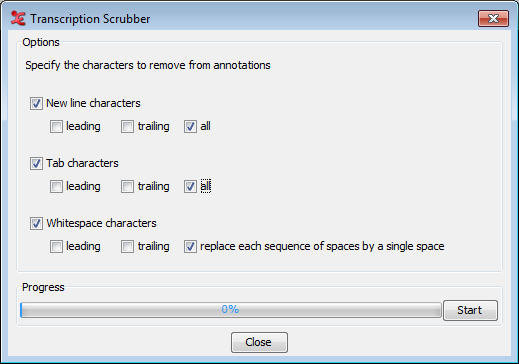Screen dimensions: 519x364
Task: Tick leading under Whitespace characters
Action: coord(56,246)
